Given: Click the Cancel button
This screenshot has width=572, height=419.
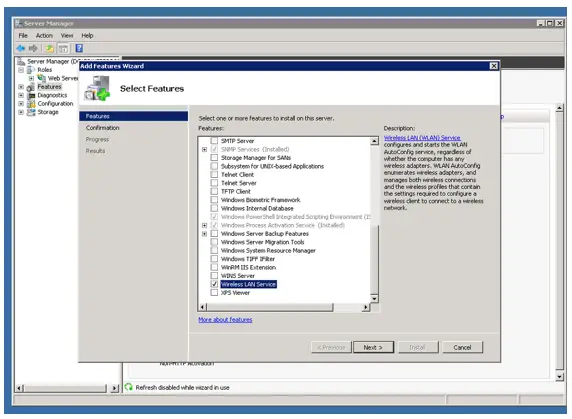Looking at the screenshot, I should click(462, 347).
